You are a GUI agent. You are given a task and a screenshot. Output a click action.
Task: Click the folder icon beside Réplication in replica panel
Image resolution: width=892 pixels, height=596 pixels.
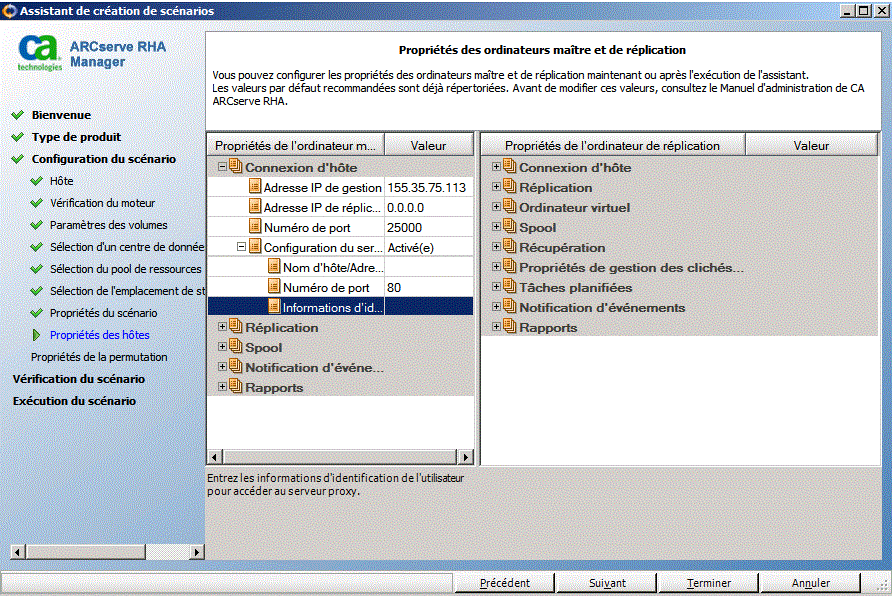point(509,187)
